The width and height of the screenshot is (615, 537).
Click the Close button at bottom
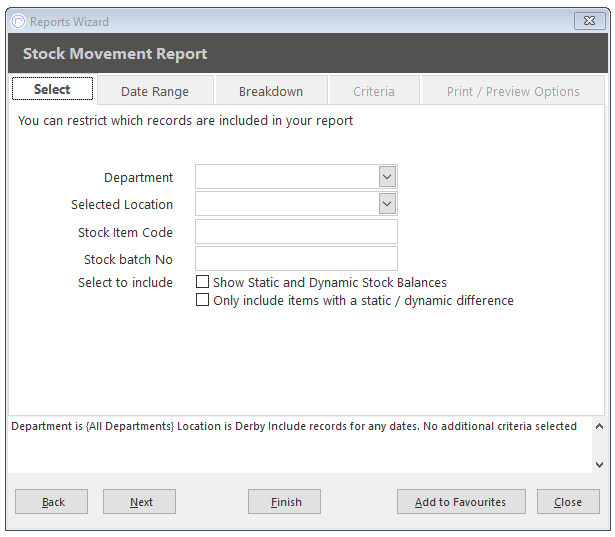point(568,501)
